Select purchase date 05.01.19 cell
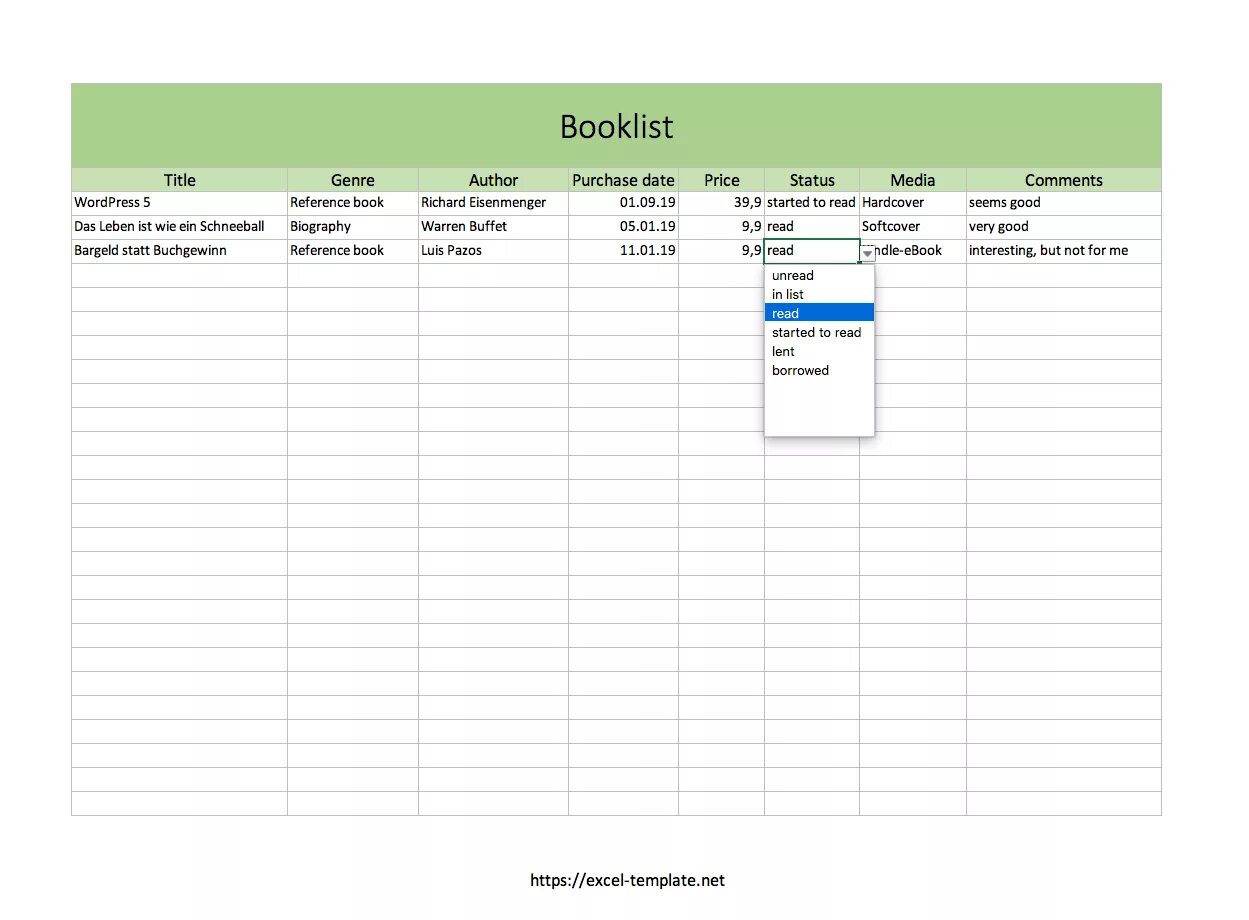Image resolution: width=1249 pixels, height=920 pixels. pos(624,227)
